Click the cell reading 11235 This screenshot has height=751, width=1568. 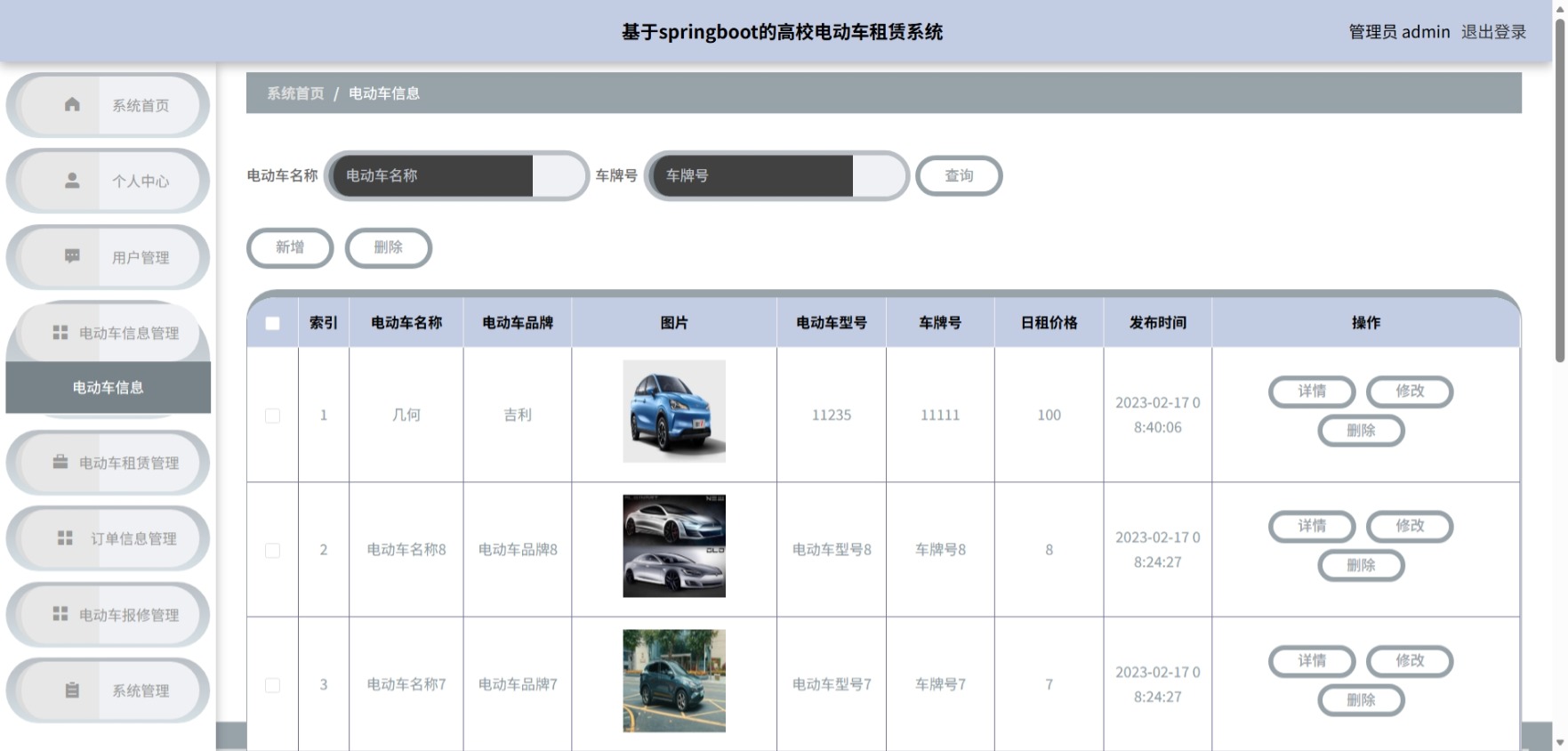(x=832, y=415)
